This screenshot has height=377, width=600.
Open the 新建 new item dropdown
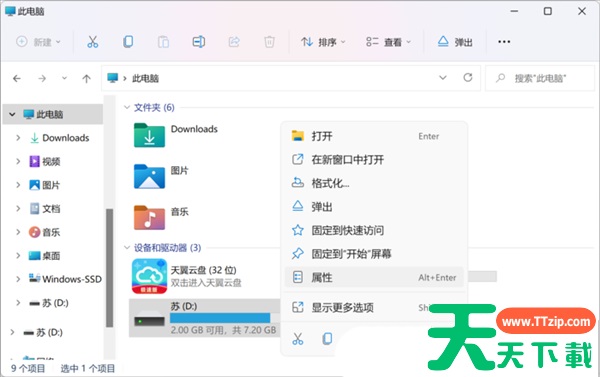pyautogui.click(x=38, y=42)
